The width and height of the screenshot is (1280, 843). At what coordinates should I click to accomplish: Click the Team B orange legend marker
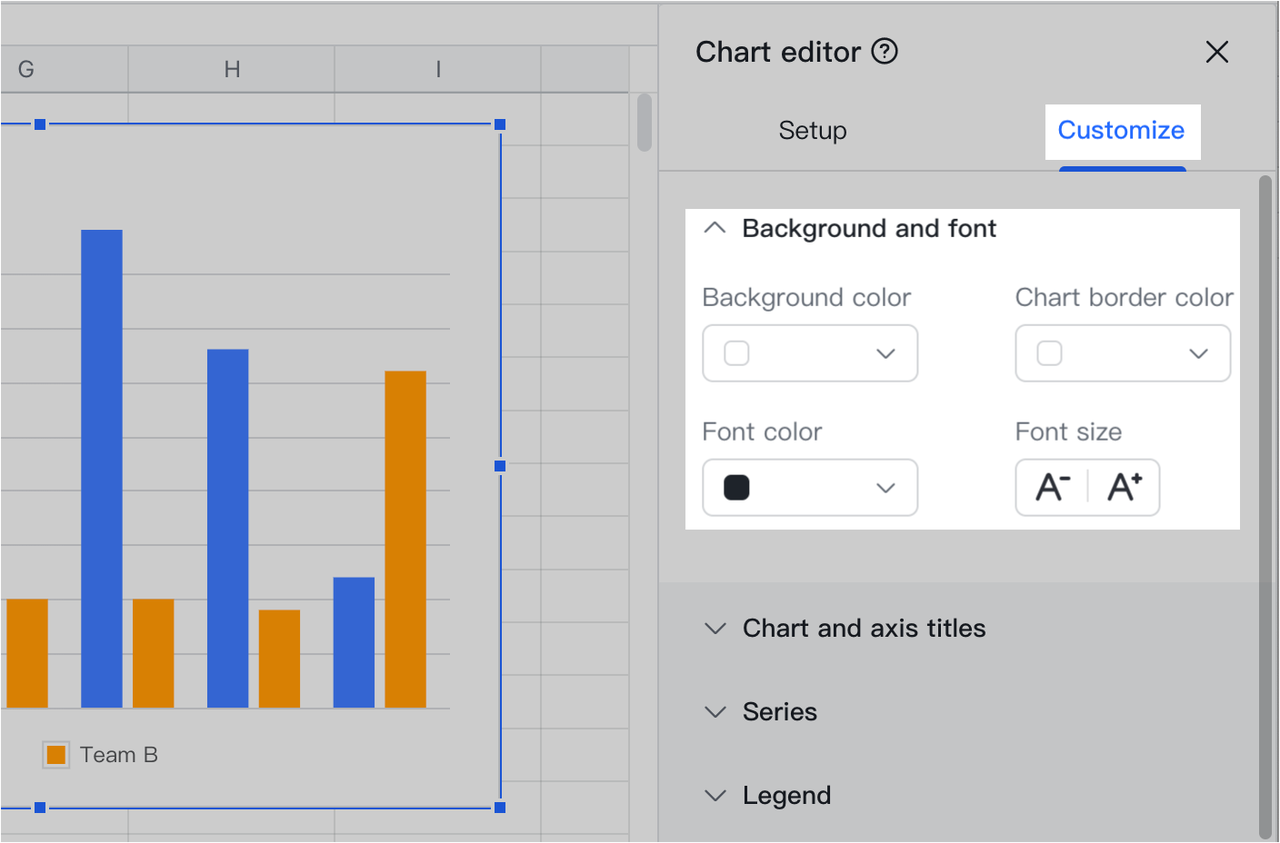tap(56, 754)
